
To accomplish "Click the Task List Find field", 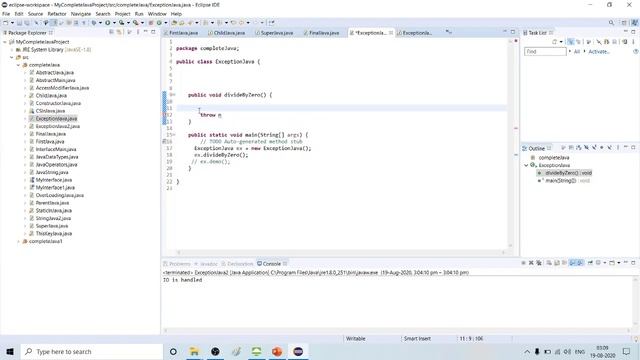I will (545, 52).
